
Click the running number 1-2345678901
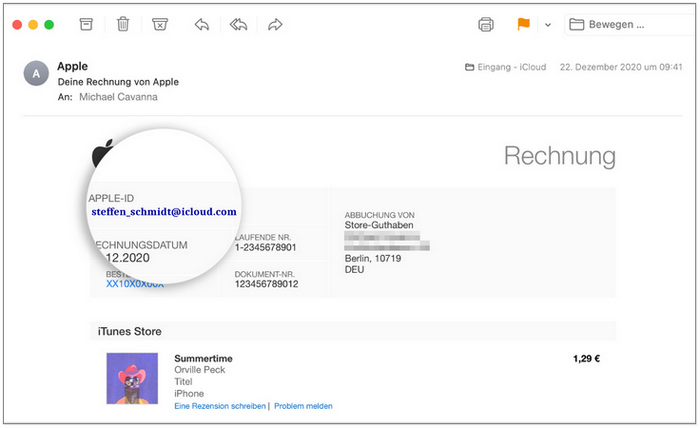click(266, 247)
